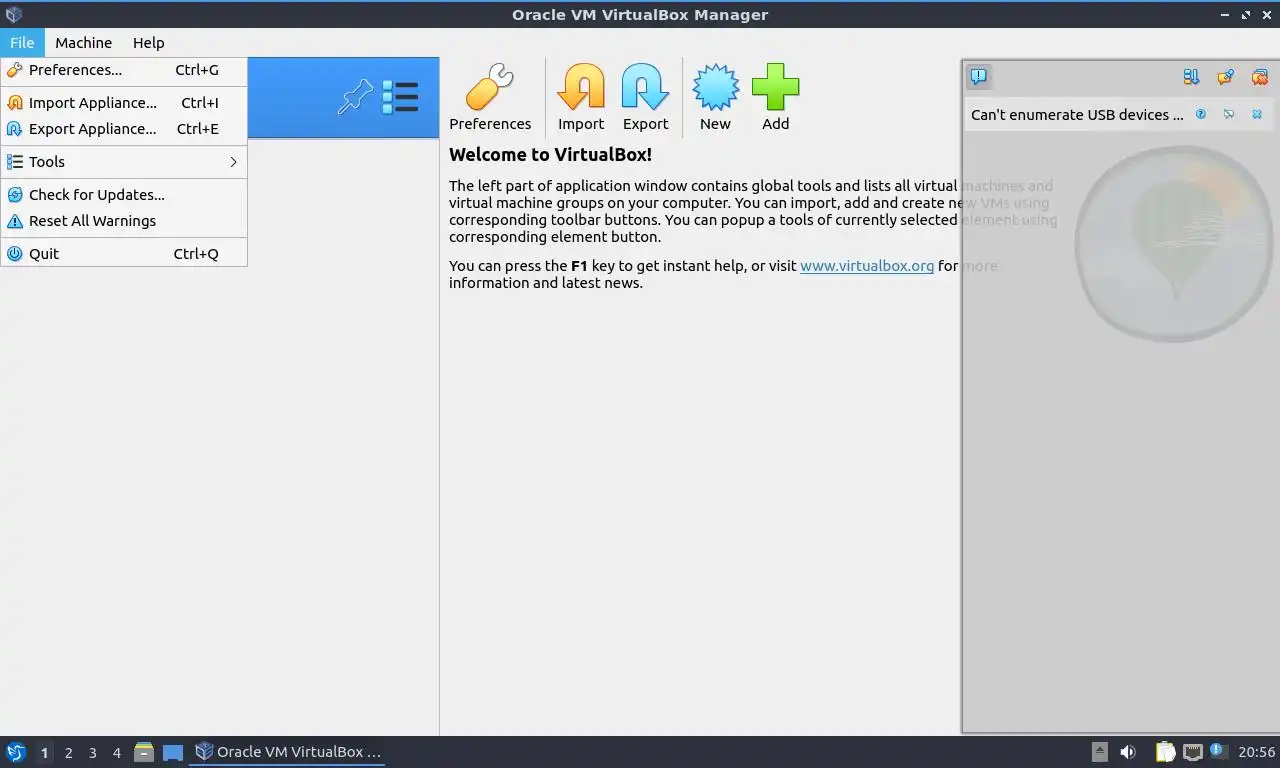Image resolution: width=1280 pixels, height=768 pixels.
Task: Open the Help menu
Action: click(148, 42)
